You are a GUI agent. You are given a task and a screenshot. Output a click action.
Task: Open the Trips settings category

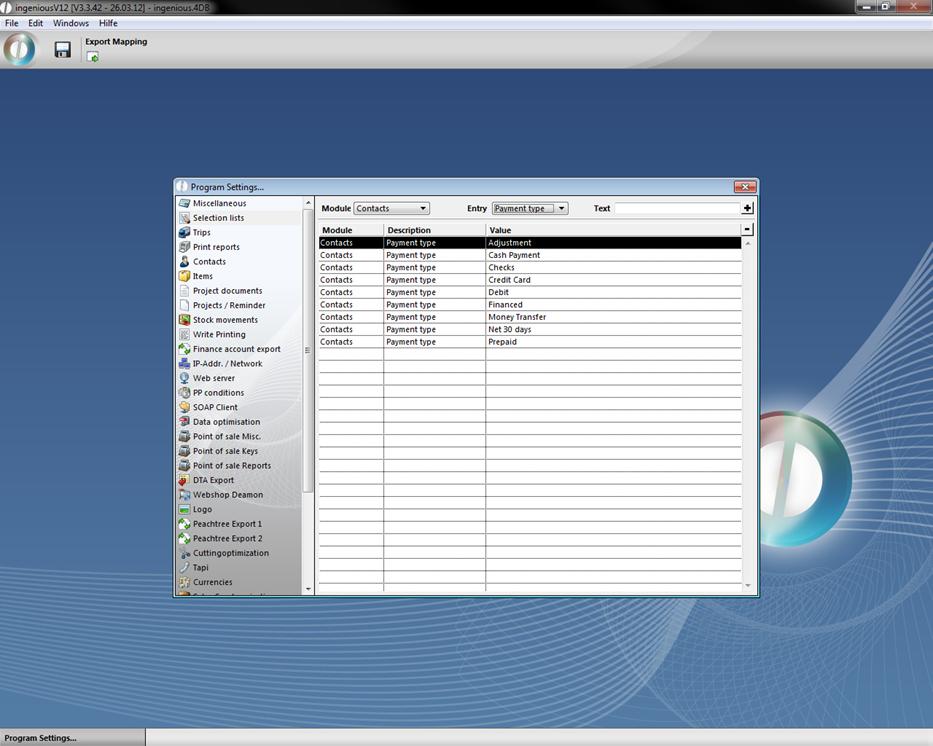tap(202, 232)
